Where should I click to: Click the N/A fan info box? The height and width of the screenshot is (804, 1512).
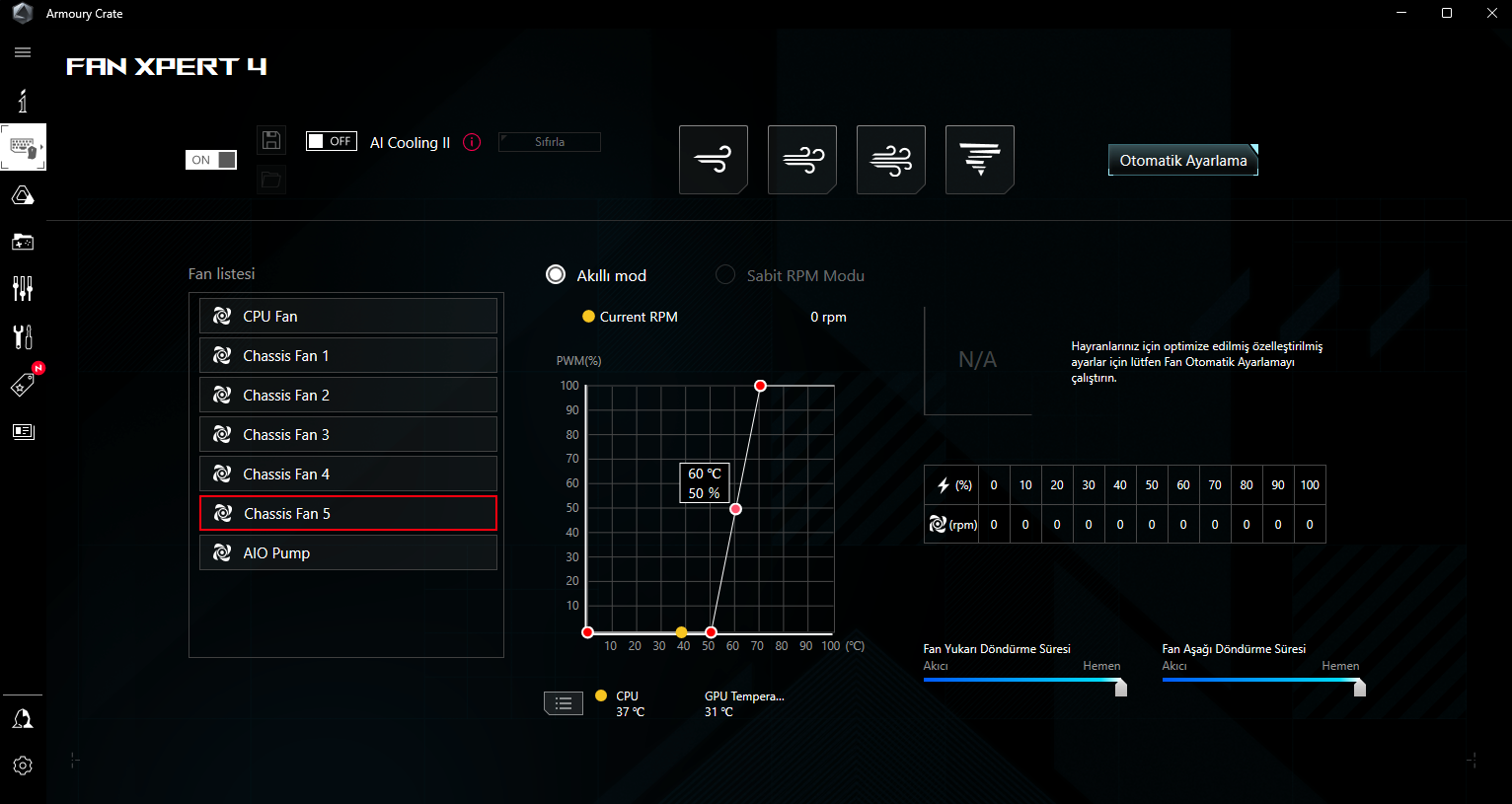978,360
